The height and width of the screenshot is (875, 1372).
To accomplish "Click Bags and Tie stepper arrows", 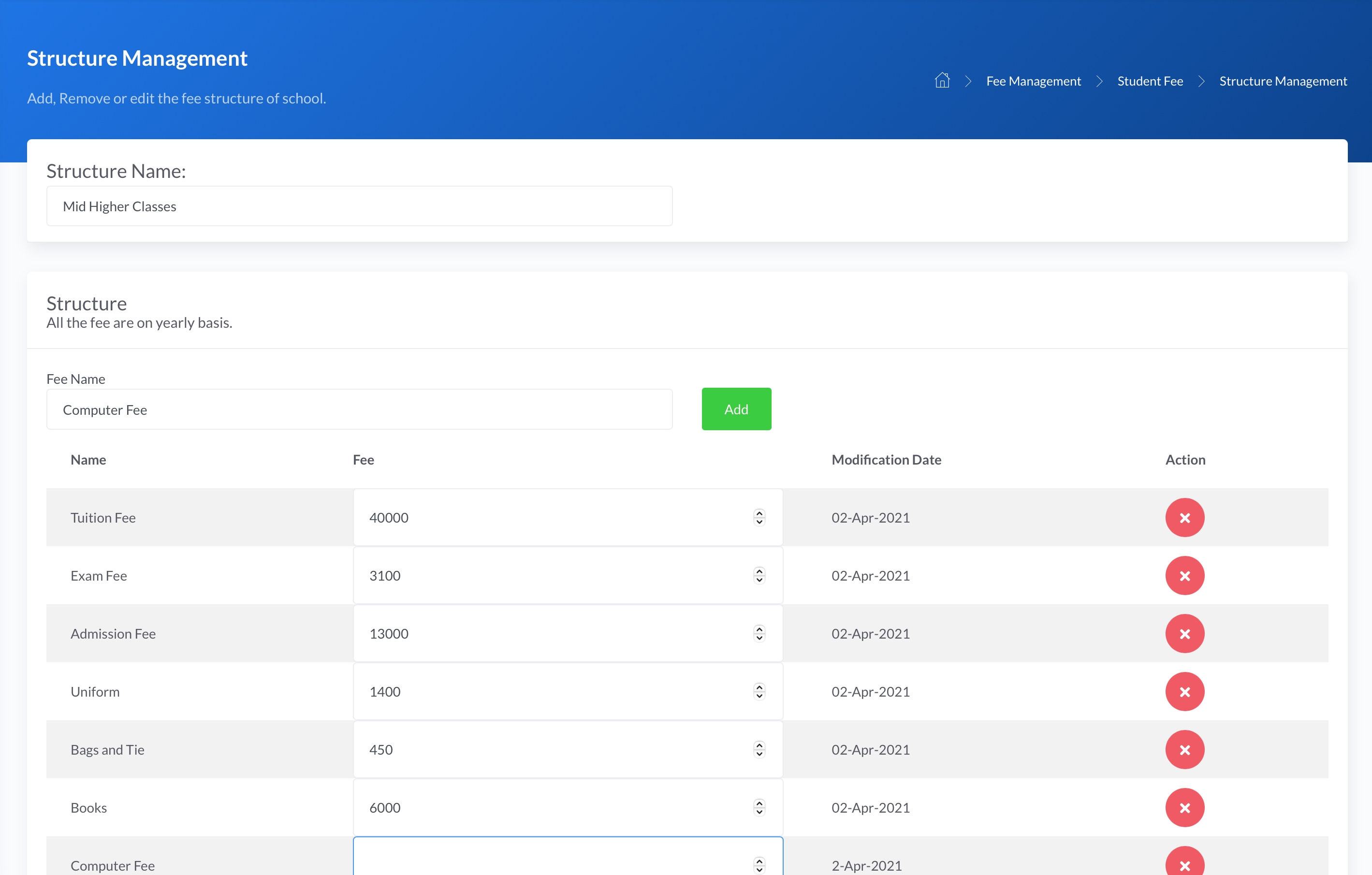I will pos(759,750).
